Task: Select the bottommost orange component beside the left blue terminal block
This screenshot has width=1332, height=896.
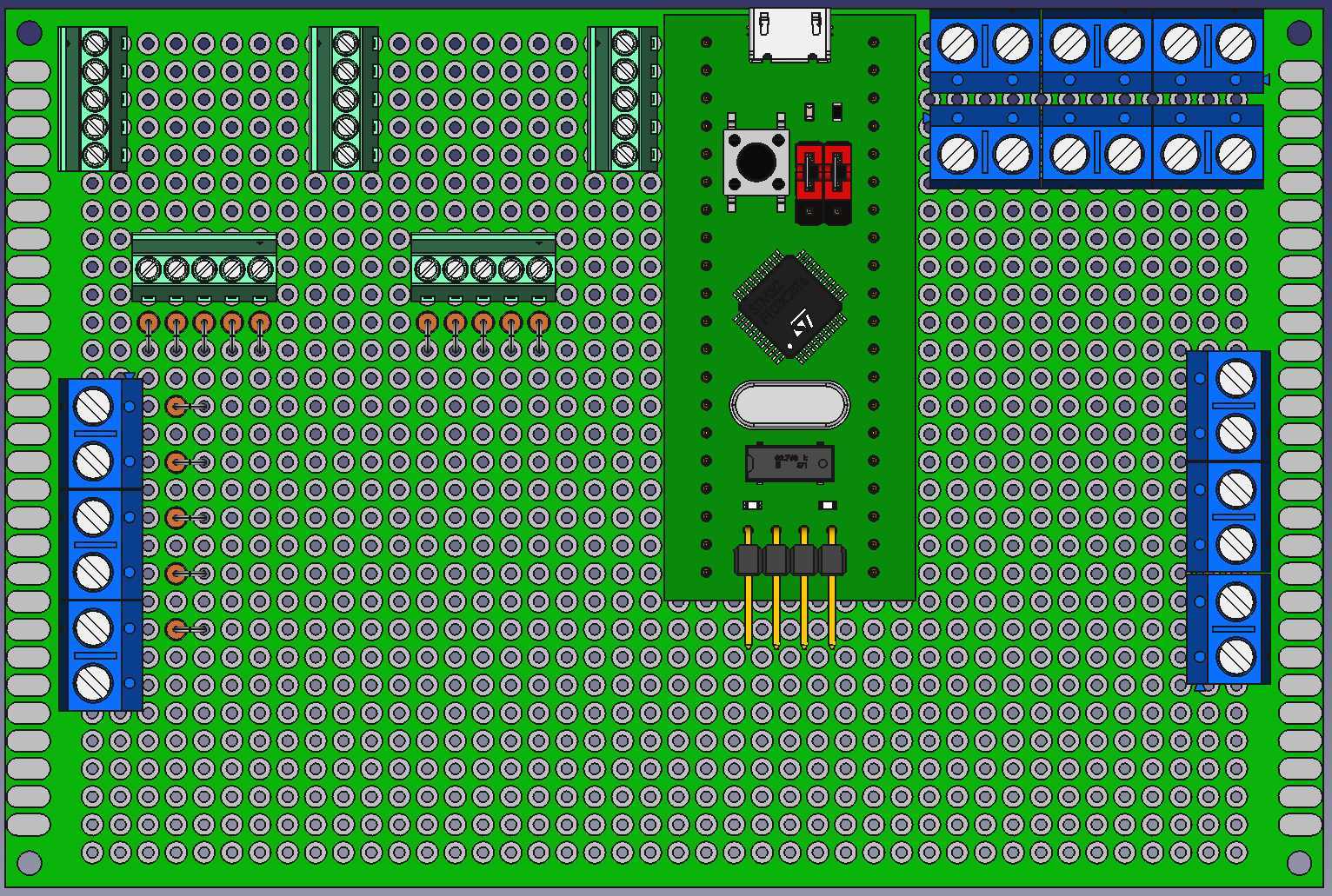Action: [x=186, y=628]
